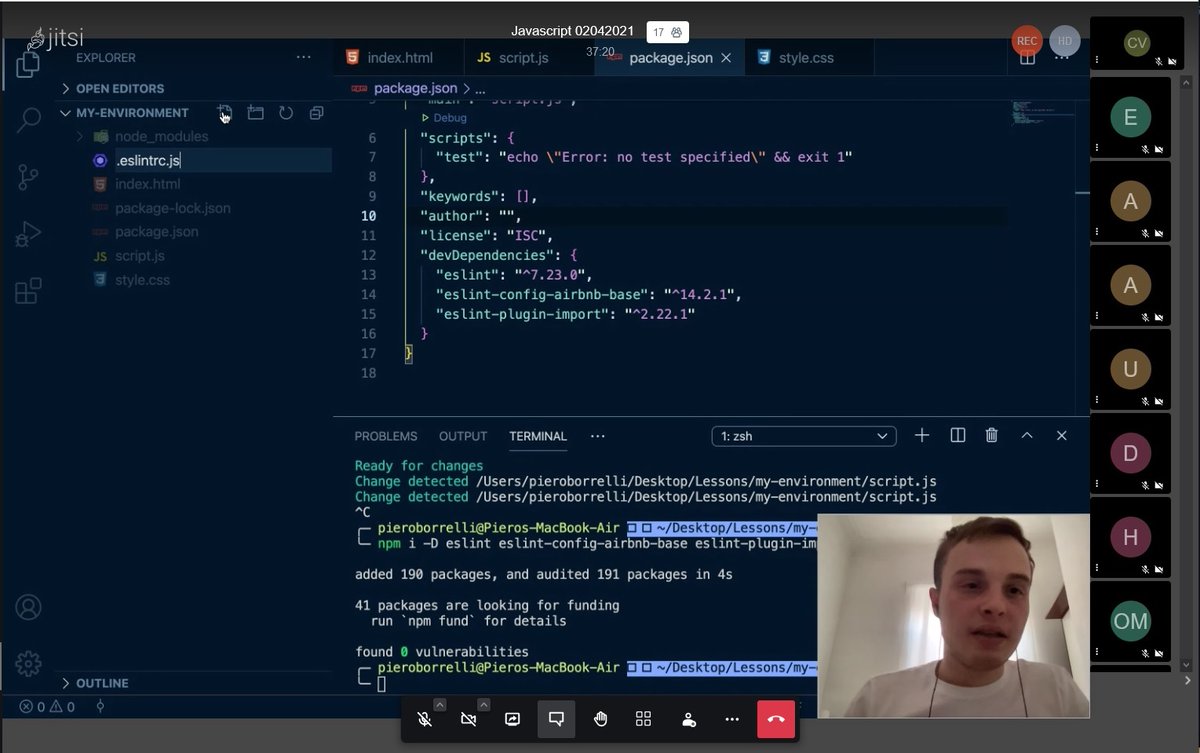1200x753 pixels.
Task: Open the invite people option
Action: (688, 719)
